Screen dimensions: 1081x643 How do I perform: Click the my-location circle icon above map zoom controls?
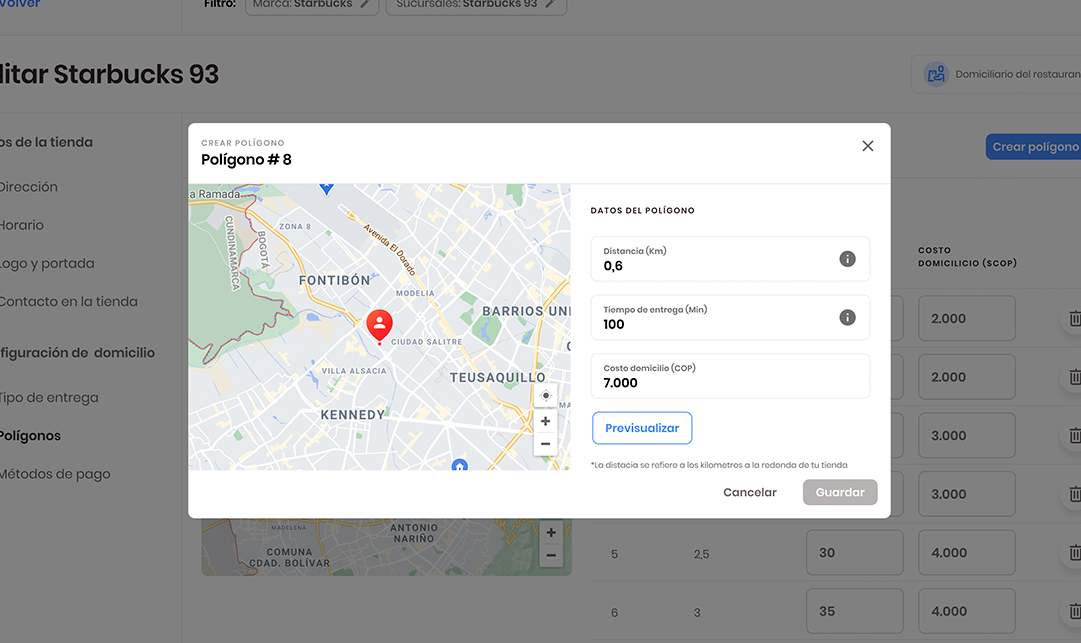545,396
